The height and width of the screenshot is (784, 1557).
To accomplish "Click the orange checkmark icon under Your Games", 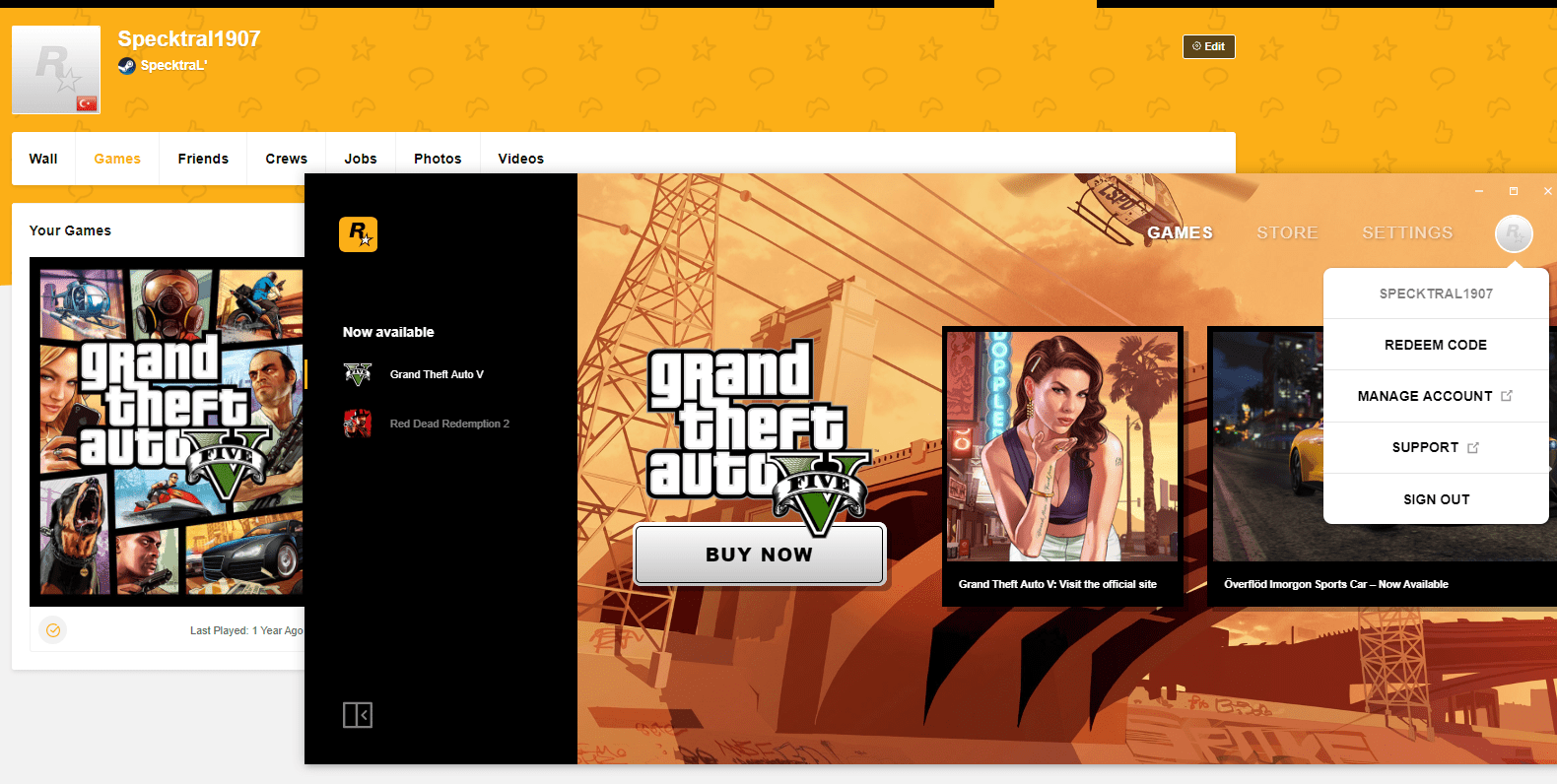I will pos(53,630).
